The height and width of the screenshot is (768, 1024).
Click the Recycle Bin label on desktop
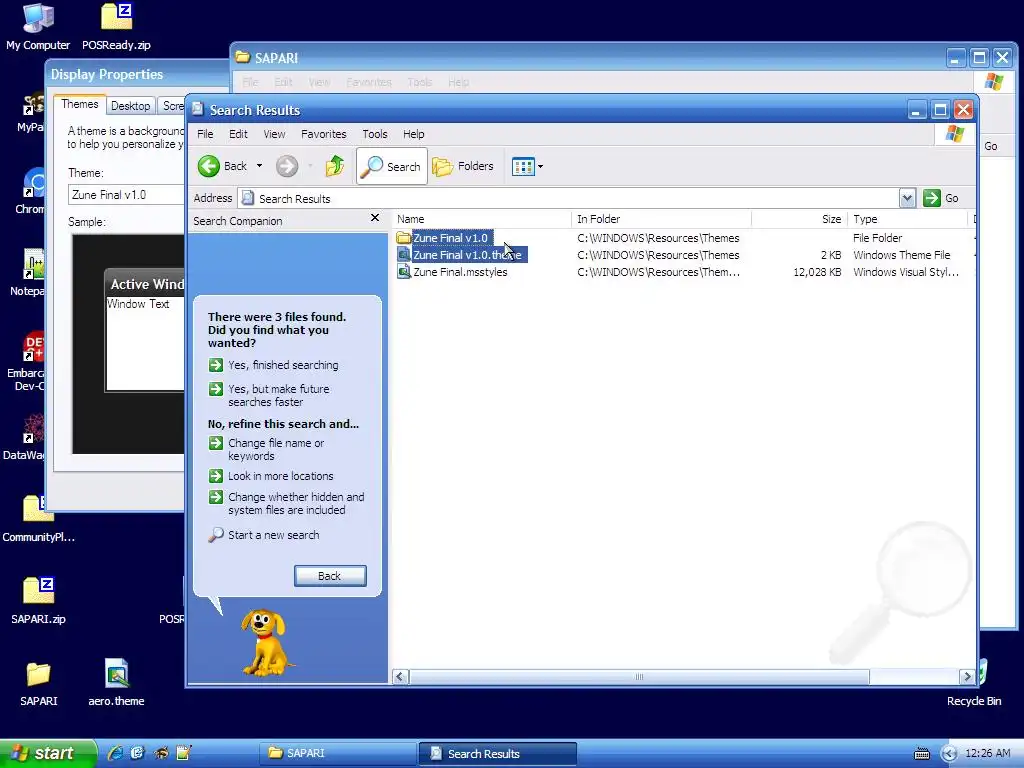click(x=974, y=701)
